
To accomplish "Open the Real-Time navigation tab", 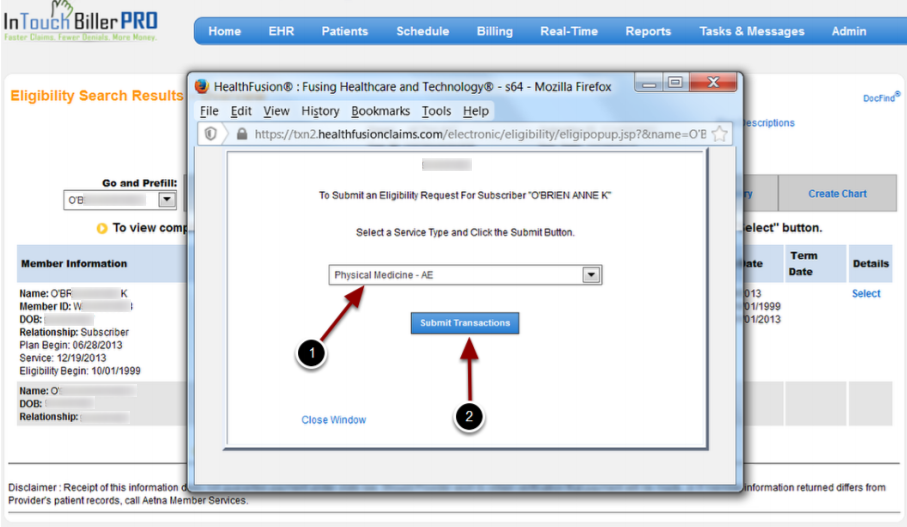I will (x=569, y=31).
